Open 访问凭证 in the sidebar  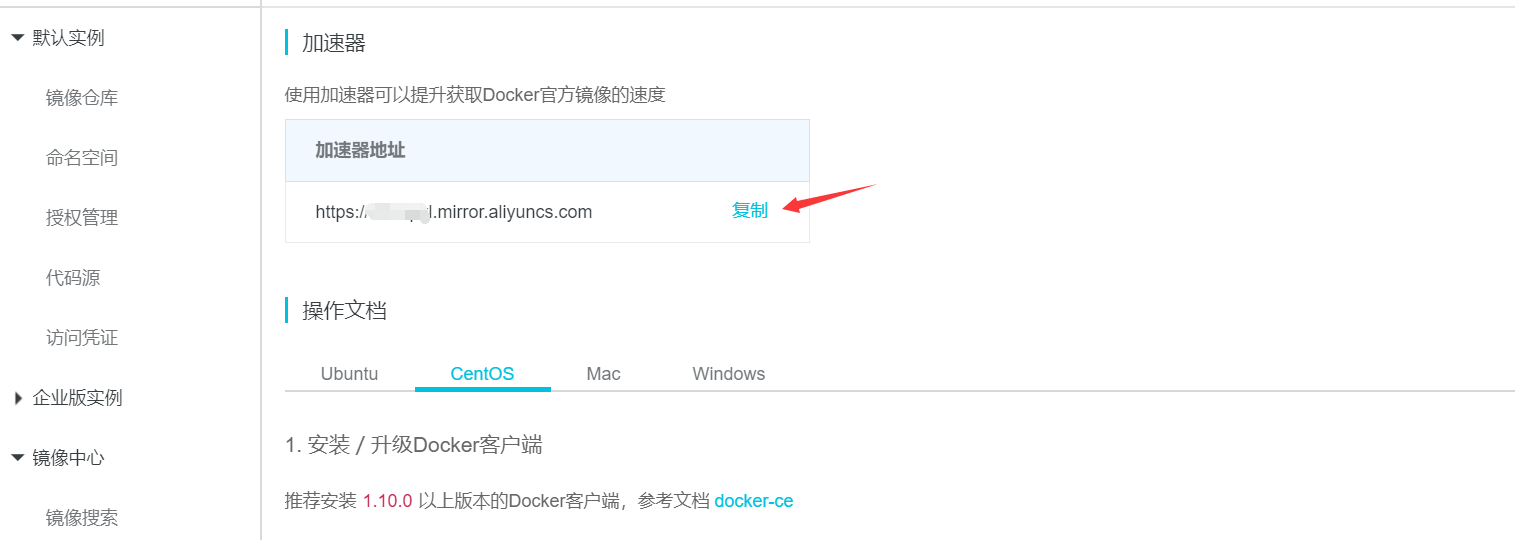(x=82, y=338)
